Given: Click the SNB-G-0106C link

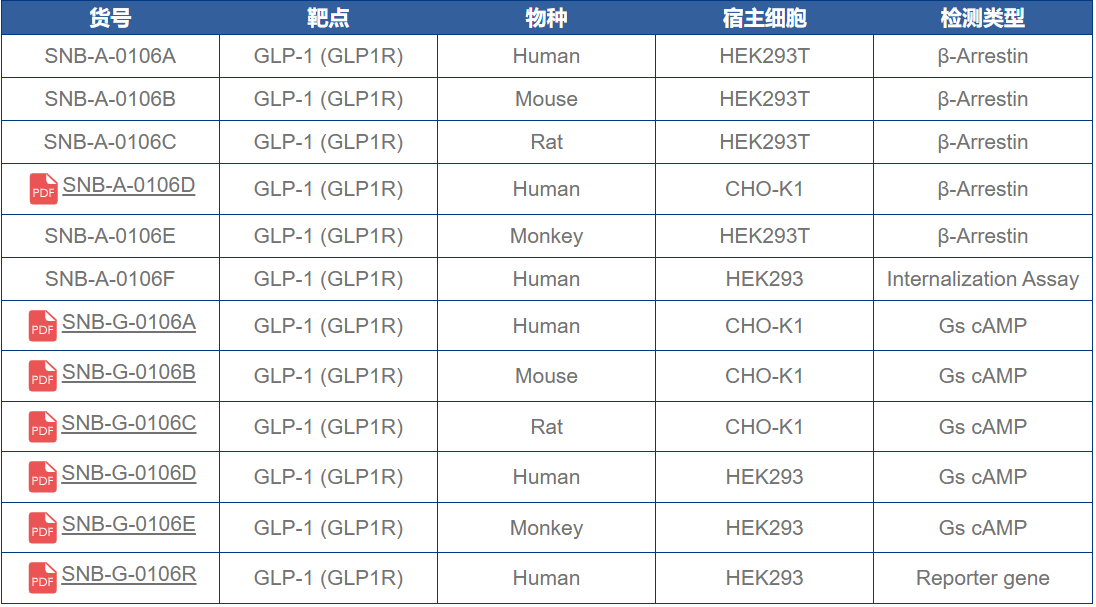Looking at the screenshot, I should 128,423.
